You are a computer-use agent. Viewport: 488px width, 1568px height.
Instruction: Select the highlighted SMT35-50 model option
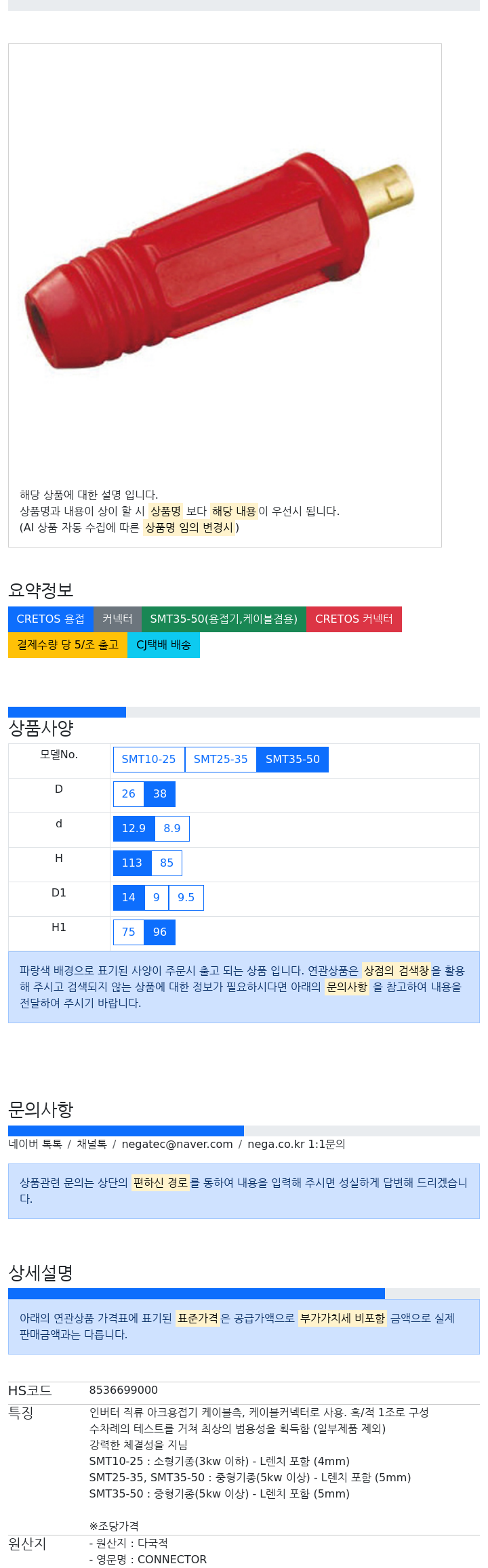click(x=293, y=760)
